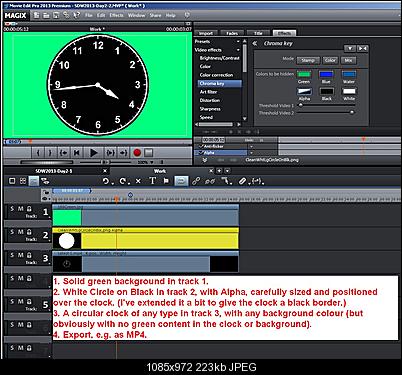The height and width of the screenshot is (375, 402).
Task: Click the red Record button
Action: (x=137, y=153)
